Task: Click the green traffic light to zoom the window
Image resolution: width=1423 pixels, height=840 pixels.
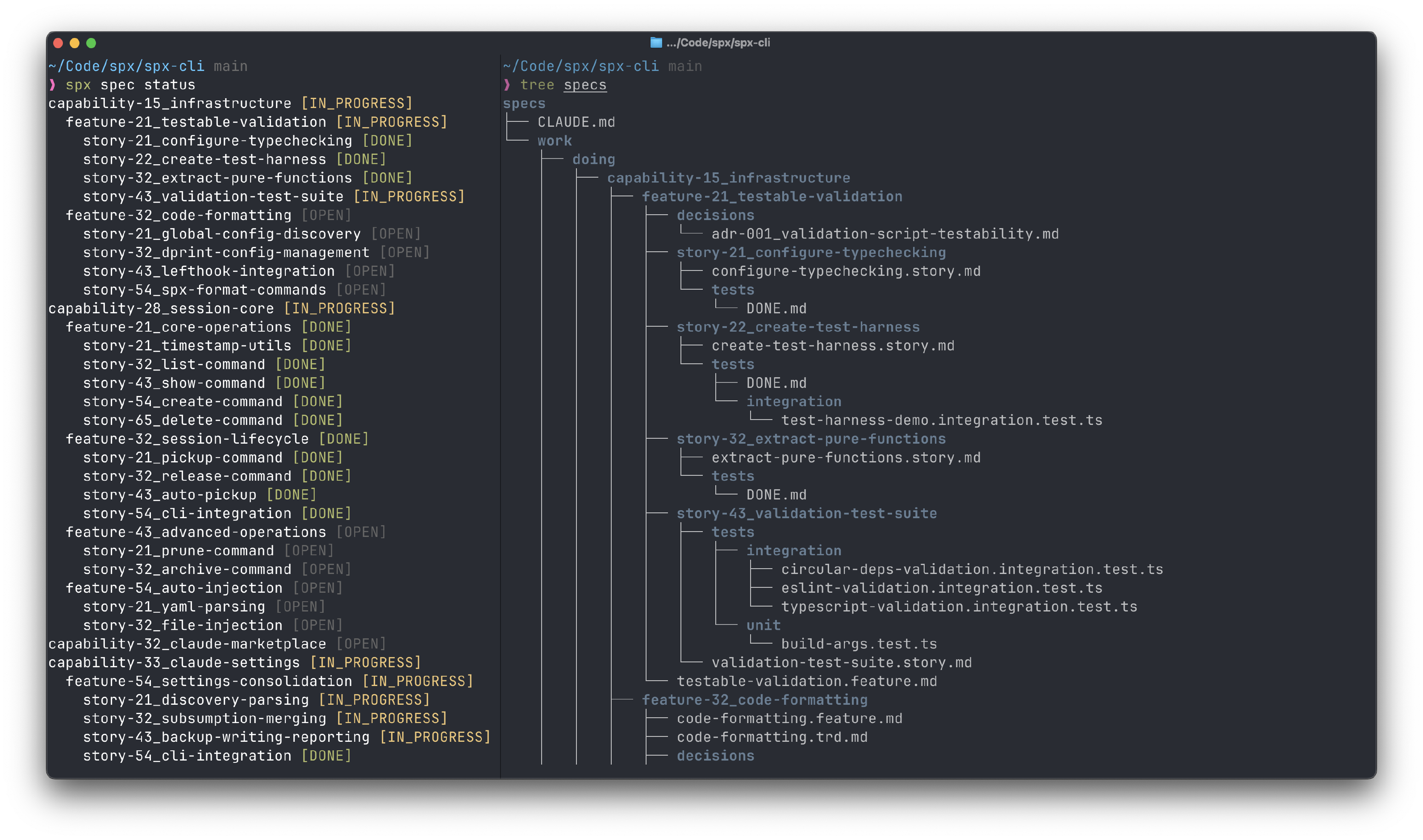Action: (92, 43)
